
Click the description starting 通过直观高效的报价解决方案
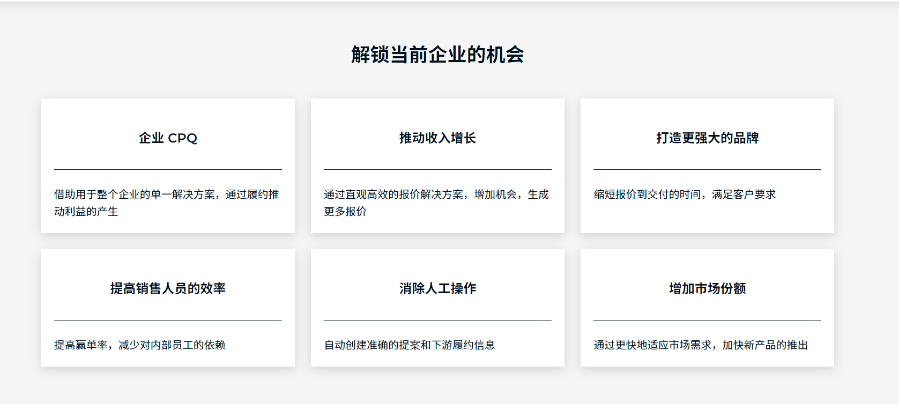[436, 203]
